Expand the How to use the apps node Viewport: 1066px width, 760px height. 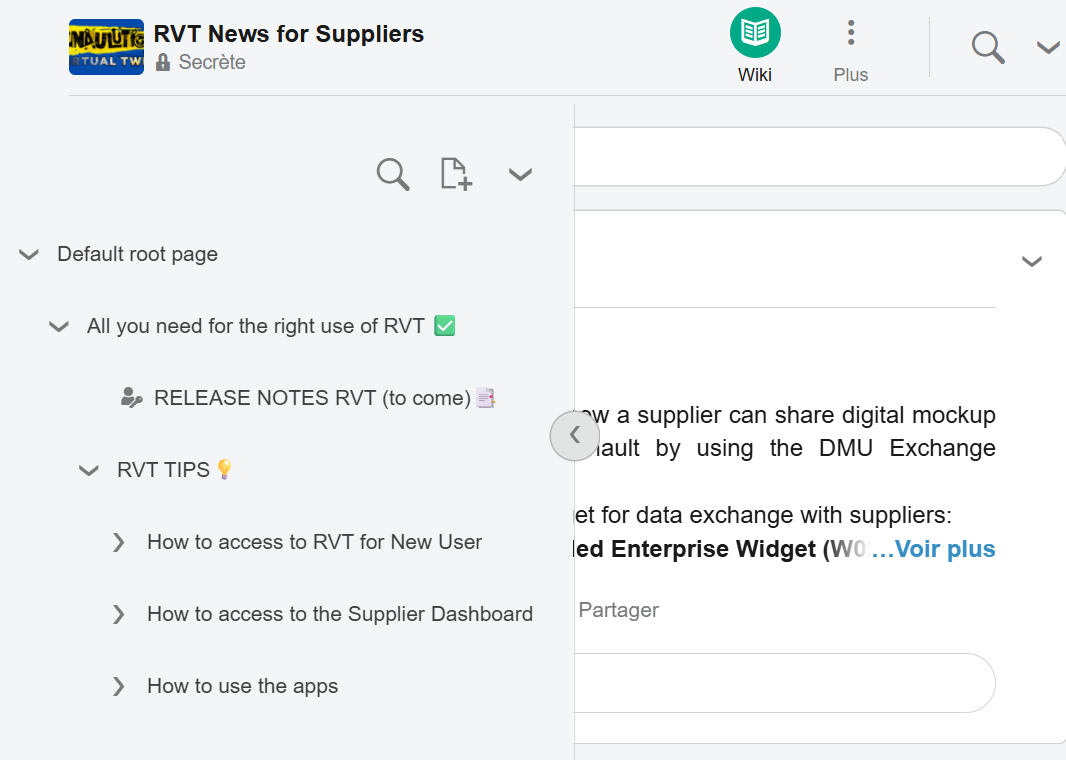(x=119, y=687)
